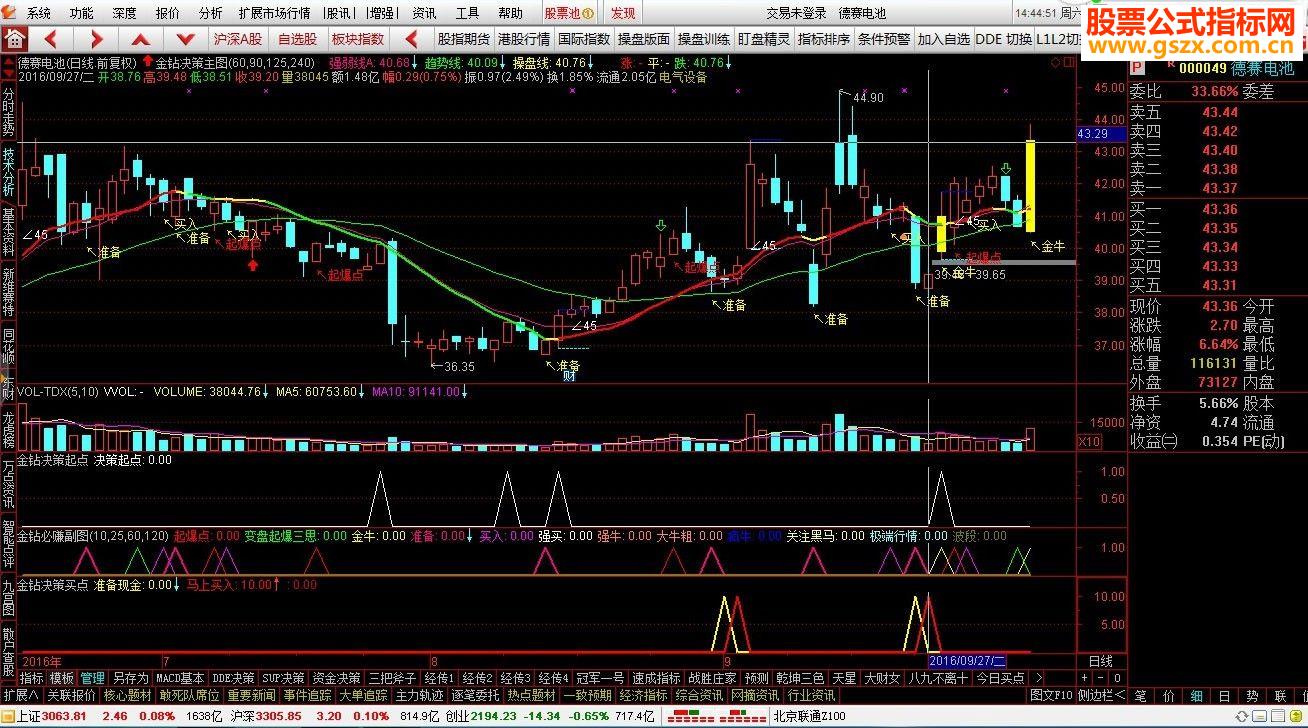Select the 自选股 toolbar button
The height and width of the screenshot is (728, 1308).
[297, 39]
